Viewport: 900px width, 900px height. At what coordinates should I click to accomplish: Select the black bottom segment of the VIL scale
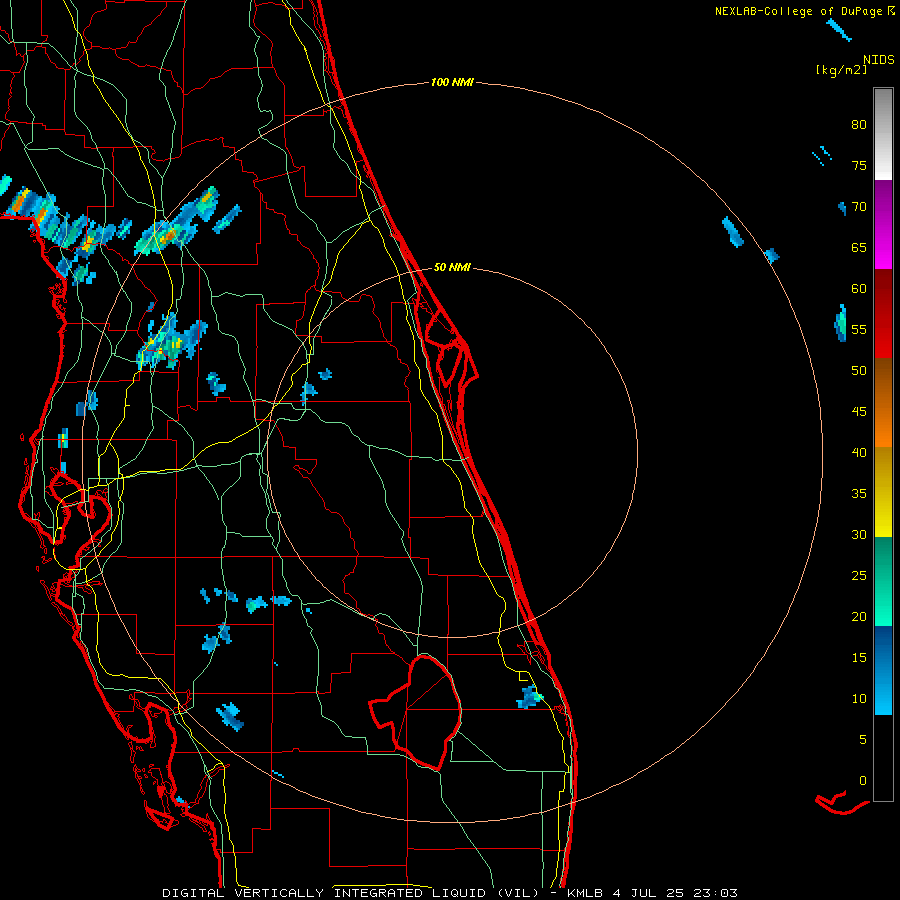click(x=883, y=757)
